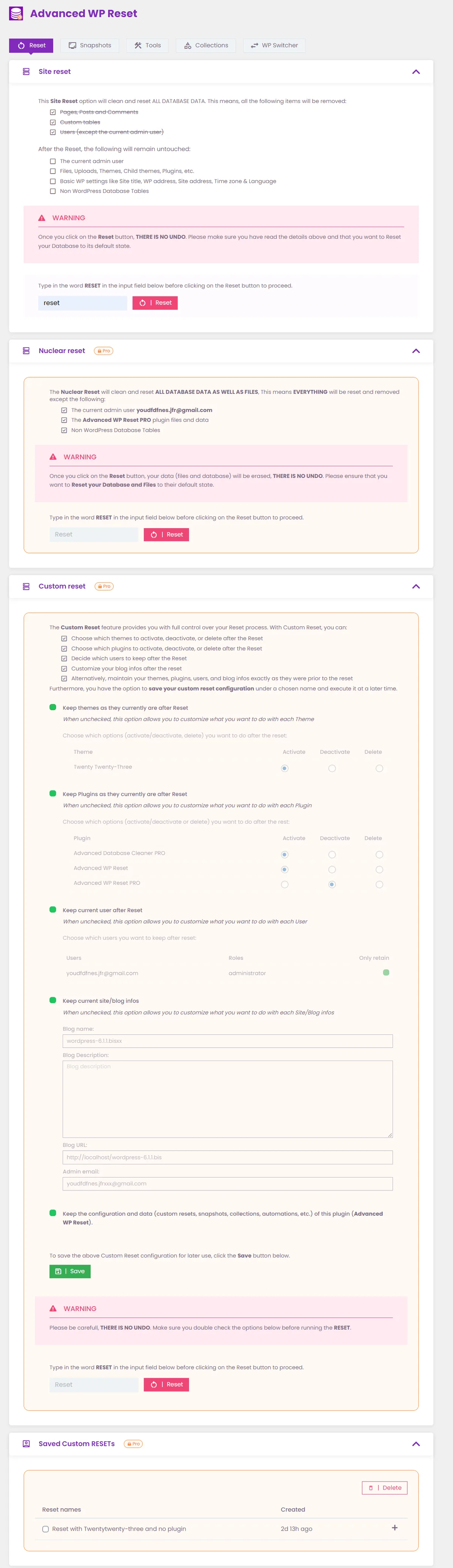453x1568 pixels.
Task: Select Deactivate for Advanced Database Cleaner PRO
Action: point(332,855)
